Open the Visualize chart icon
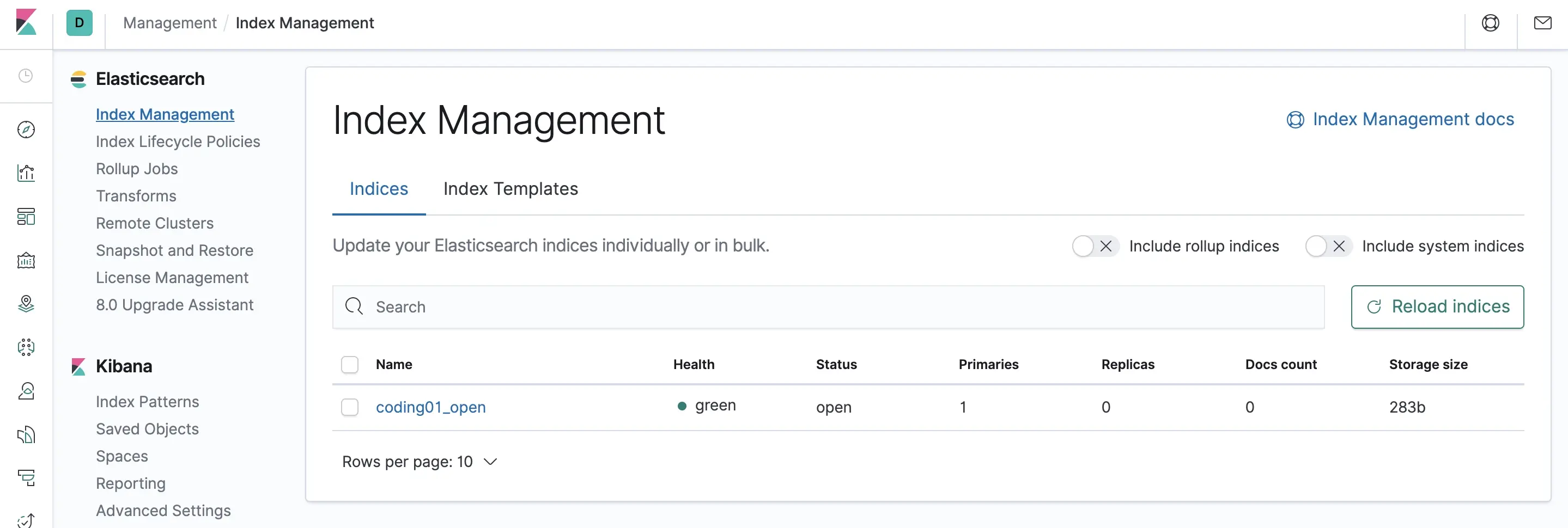Viewport: 1568px width, 528px height. click(x=26, y=173)
